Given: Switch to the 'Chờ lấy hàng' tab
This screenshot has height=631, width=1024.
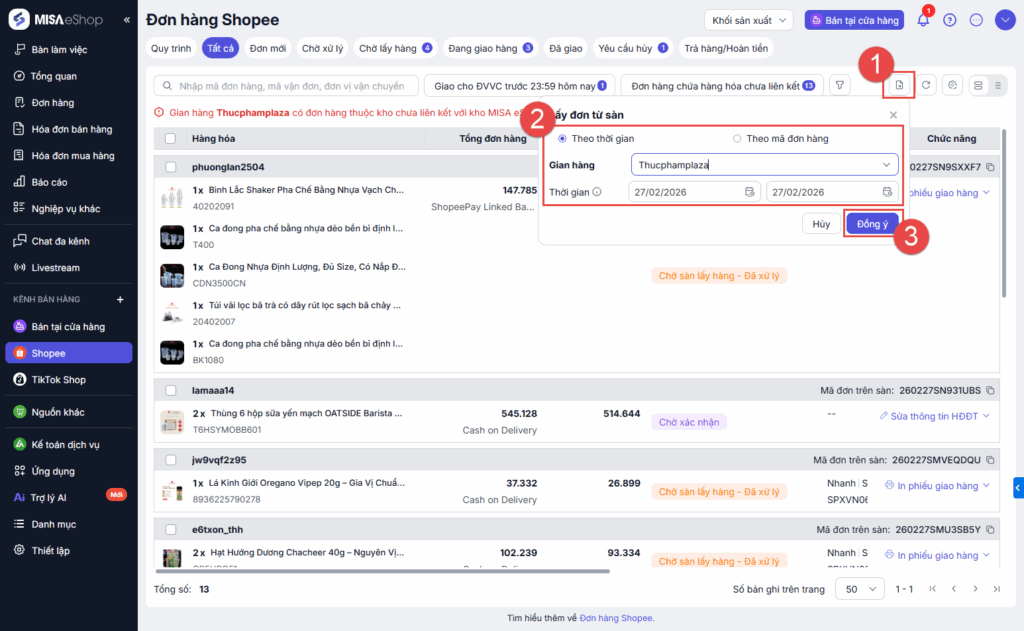Looking at the screenshot, I should point(395,48).
